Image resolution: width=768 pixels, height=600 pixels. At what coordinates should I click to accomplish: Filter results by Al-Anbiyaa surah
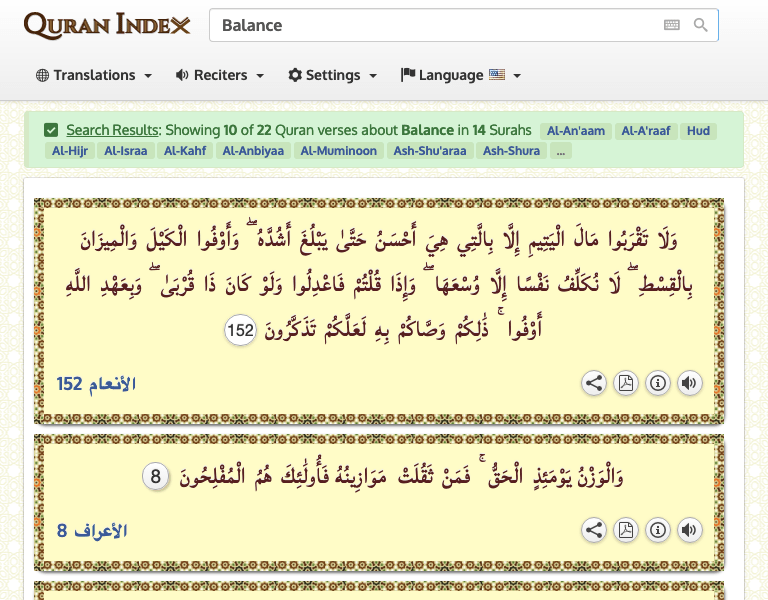click(x=253, y=151)
